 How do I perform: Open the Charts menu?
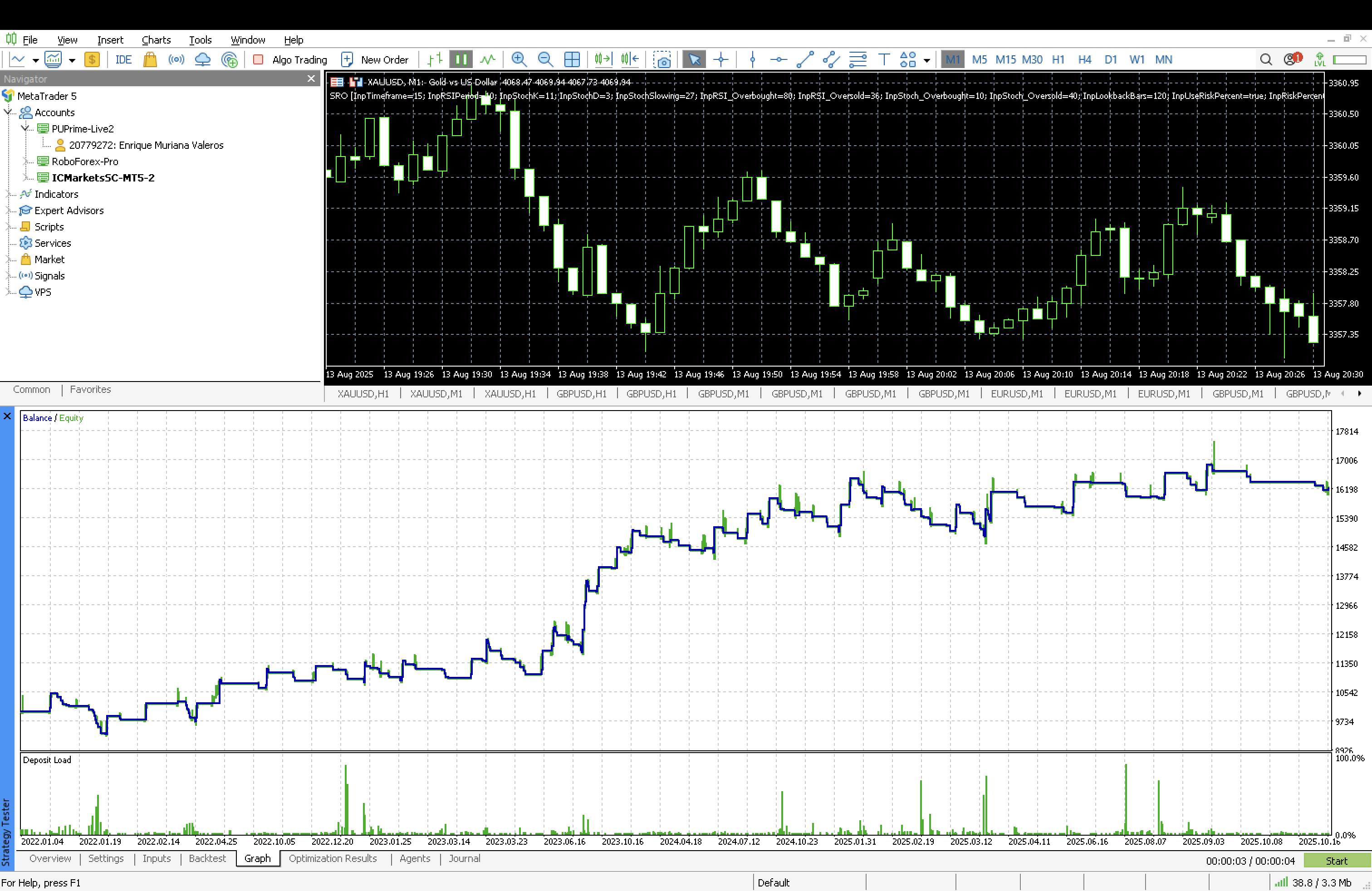(x=156, y=40)
